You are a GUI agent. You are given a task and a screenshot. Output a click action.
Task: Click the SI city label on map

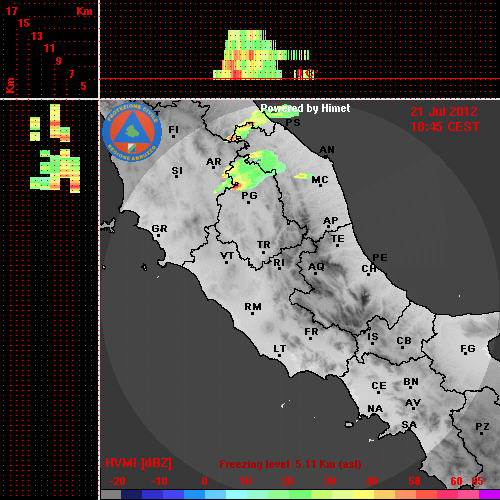[x=177, y=170]
